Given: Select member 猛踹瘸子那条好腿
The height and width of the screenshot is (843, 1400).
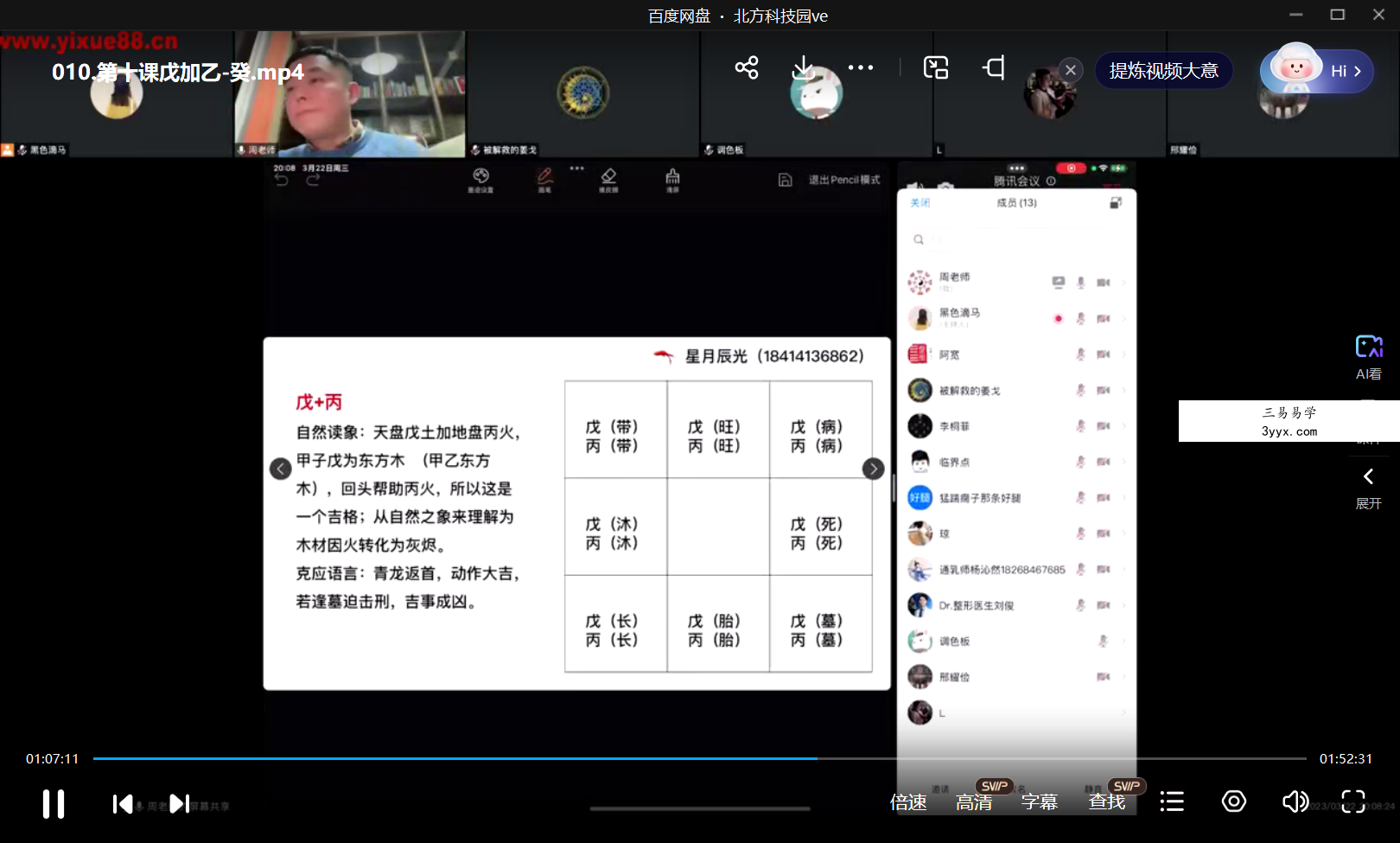Looking at the screenshot, I should pyautogui.click(x=1016, y=497).
